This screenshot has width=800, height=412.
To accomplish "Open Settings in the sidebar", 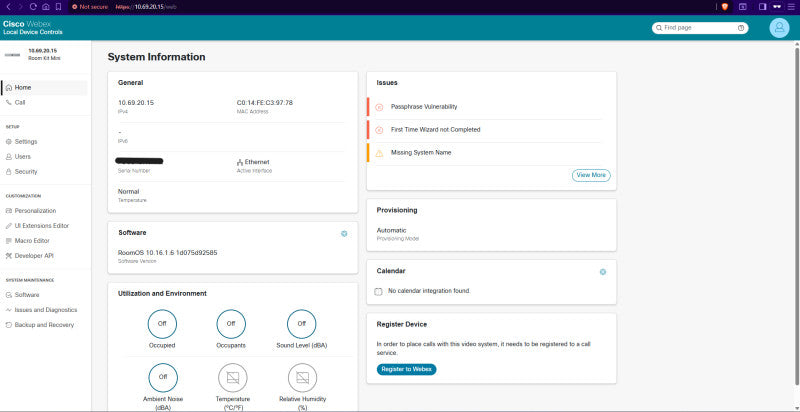I will [x=45, y=142].
